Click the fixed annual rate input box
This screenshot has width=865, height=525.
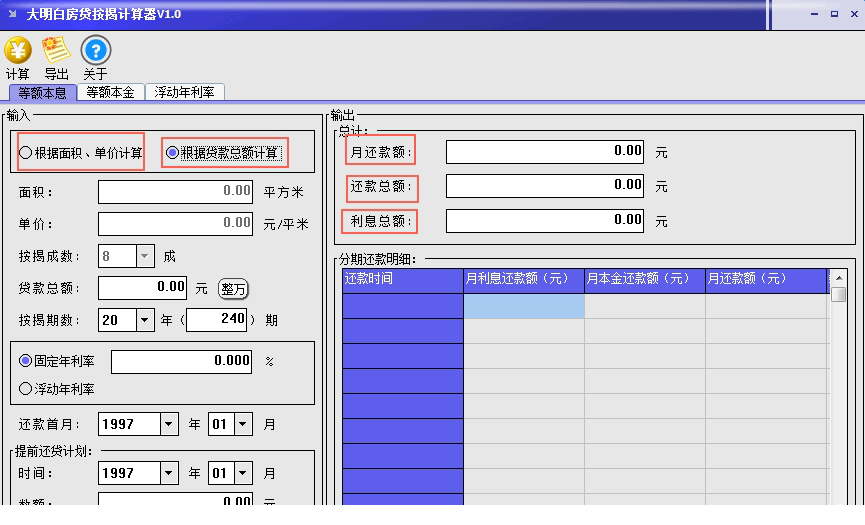coord(181,361)
